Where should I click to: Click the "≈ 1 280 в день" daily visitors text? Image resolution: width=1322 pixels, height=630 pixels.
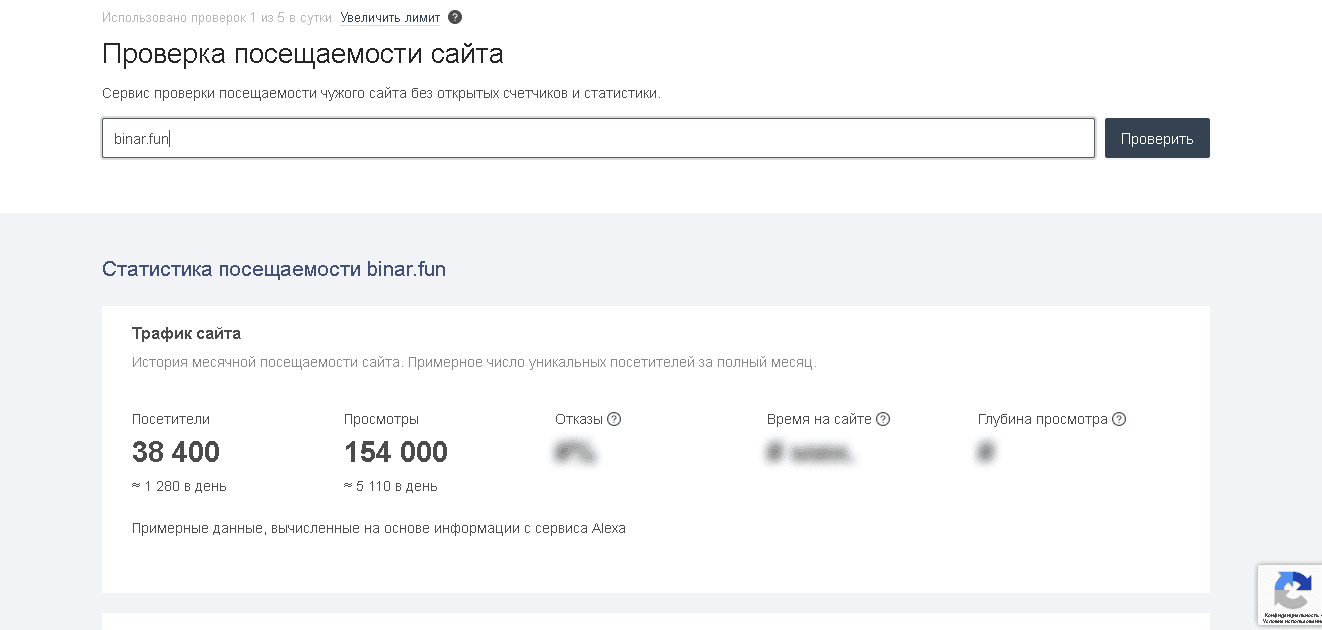179,486
